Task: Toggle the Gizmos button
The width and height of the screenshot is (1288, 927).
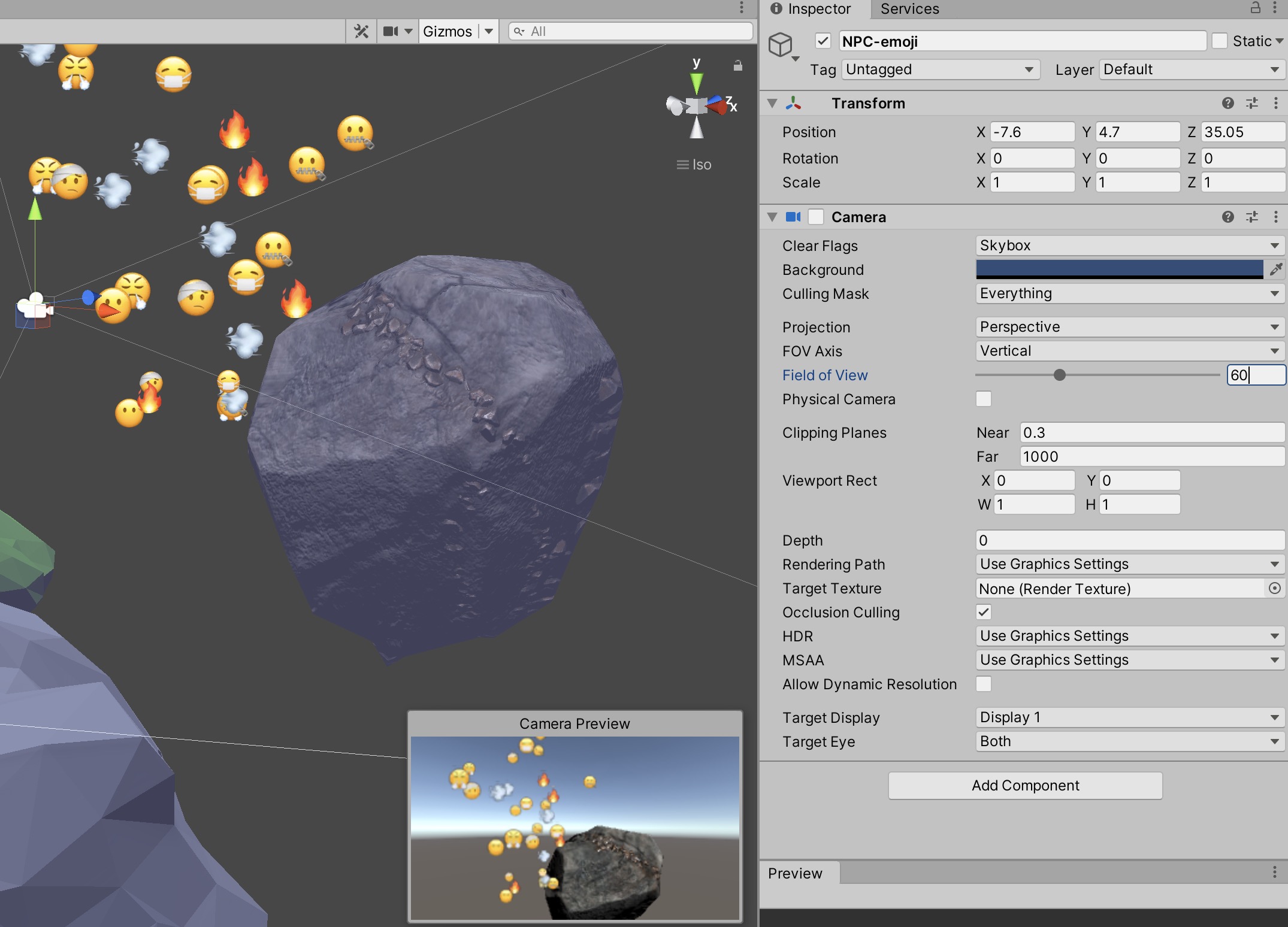Action: [x=448, y=31]
